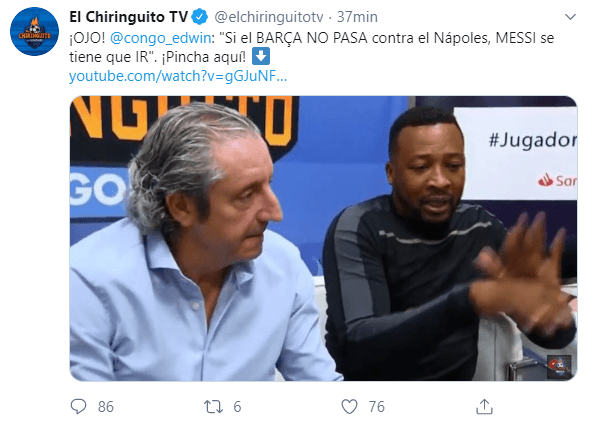This screenshot has height=425, width=593.
Task: Retweet this El Chiringuito post
Action: pos(213,407)
